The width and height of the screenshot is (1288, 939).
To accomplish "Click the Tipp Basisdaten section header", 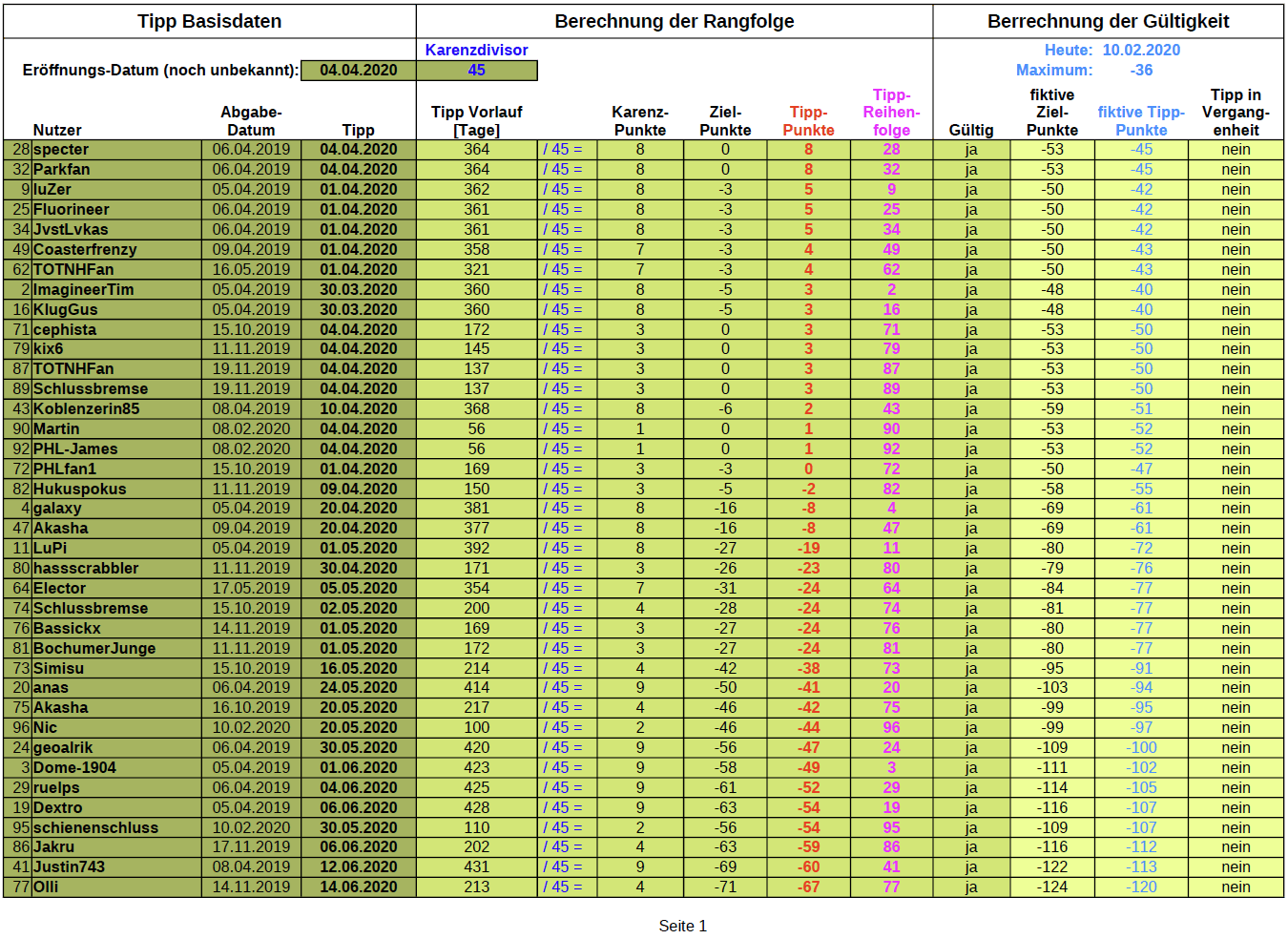I will 210,21.
